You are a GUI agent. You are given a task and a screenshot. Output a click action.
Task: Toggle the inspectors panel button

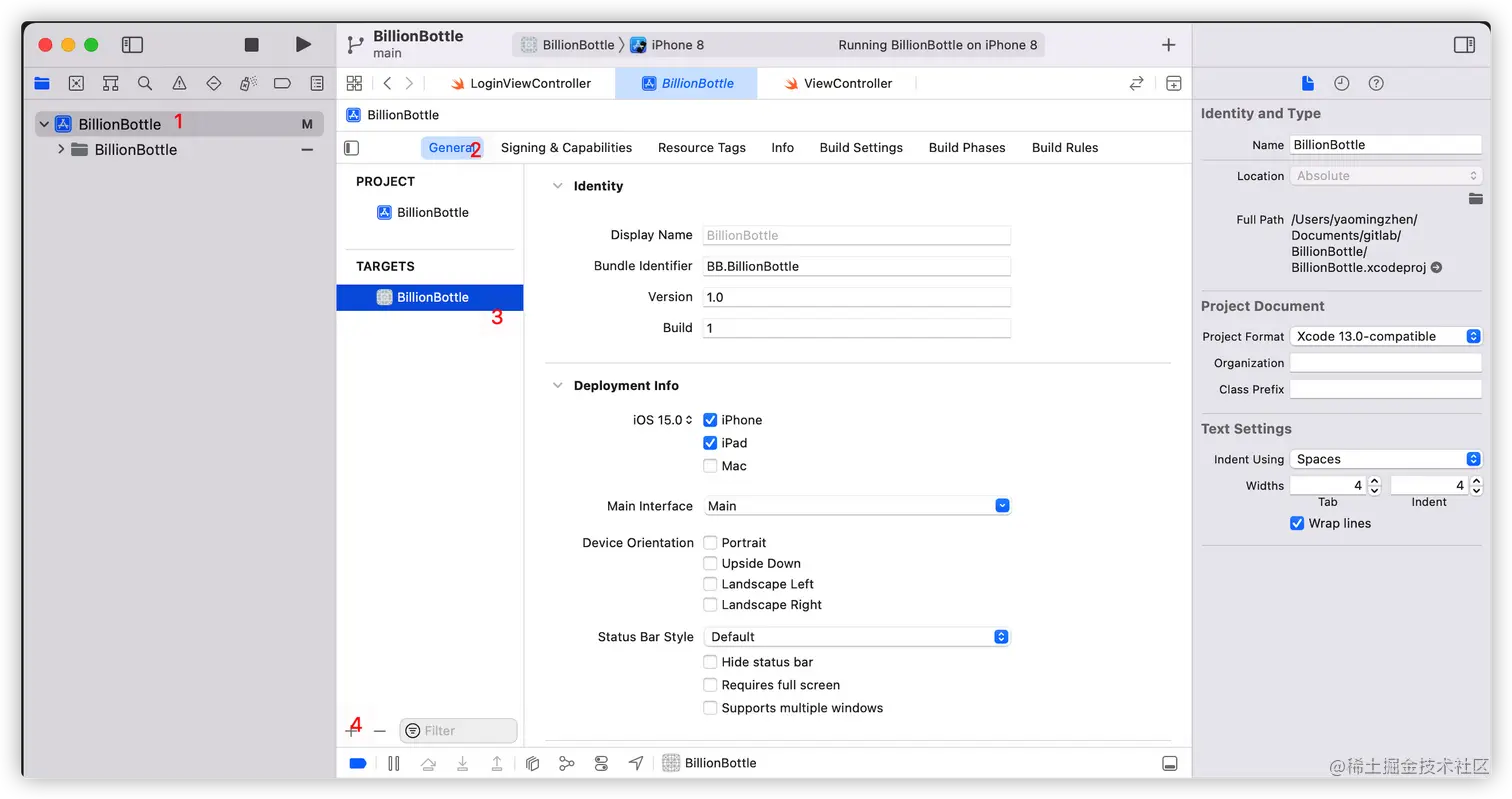tap(1464, 45)
